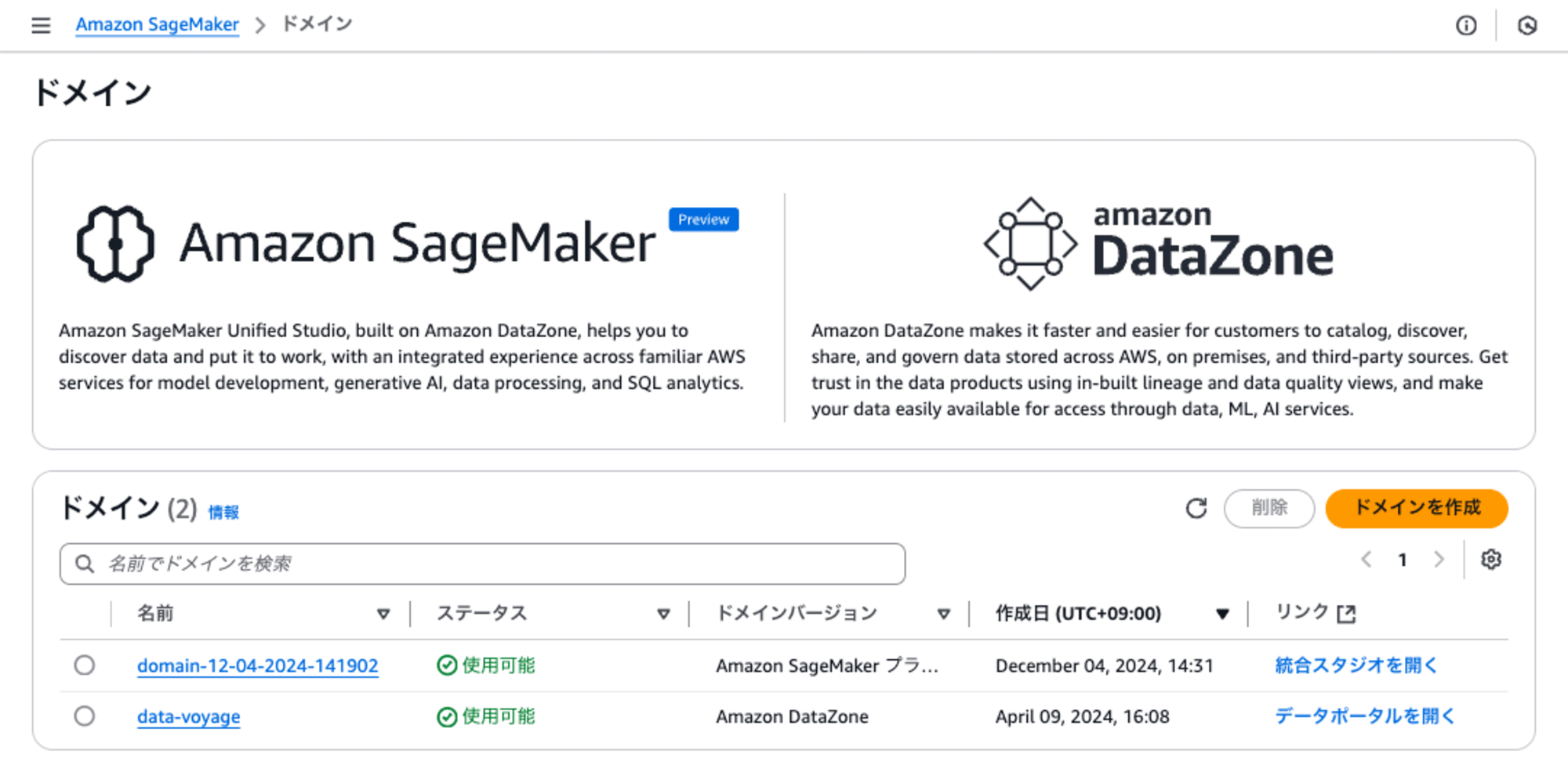This screenshot has width=1568, height=765.
Task: Click April 09, 2024, 16:08 cell
Action: (1083, 717)
